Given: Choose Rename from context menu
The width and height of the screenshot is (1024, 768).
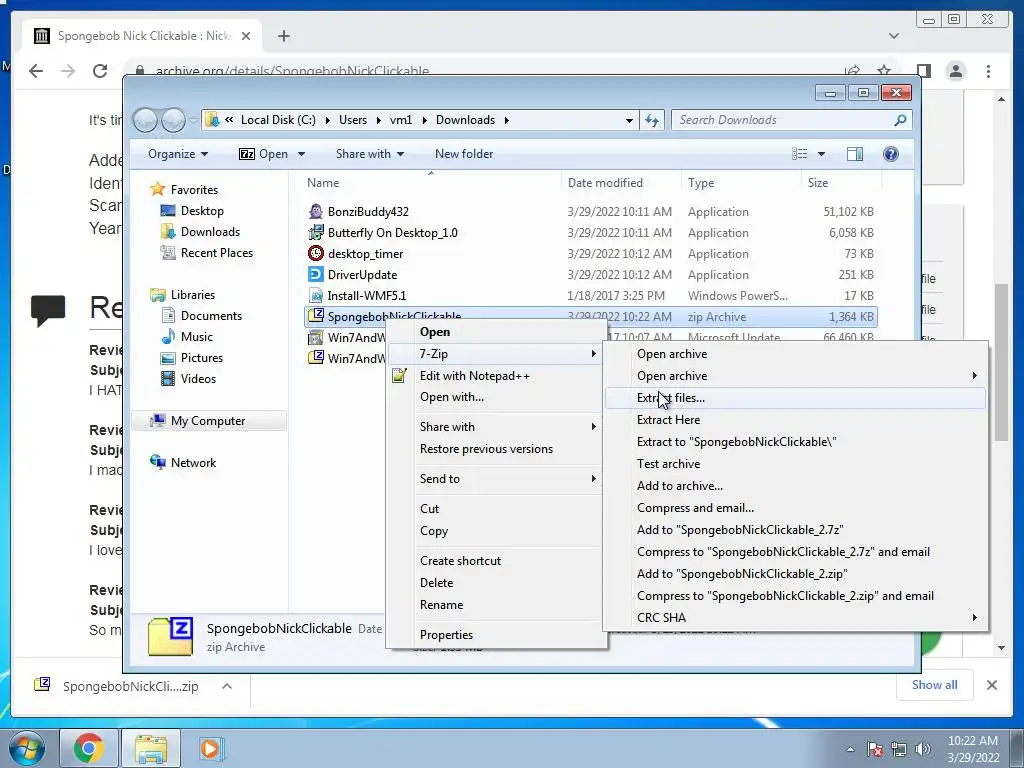Looking at the screenshot, I should tap(496, 605).
